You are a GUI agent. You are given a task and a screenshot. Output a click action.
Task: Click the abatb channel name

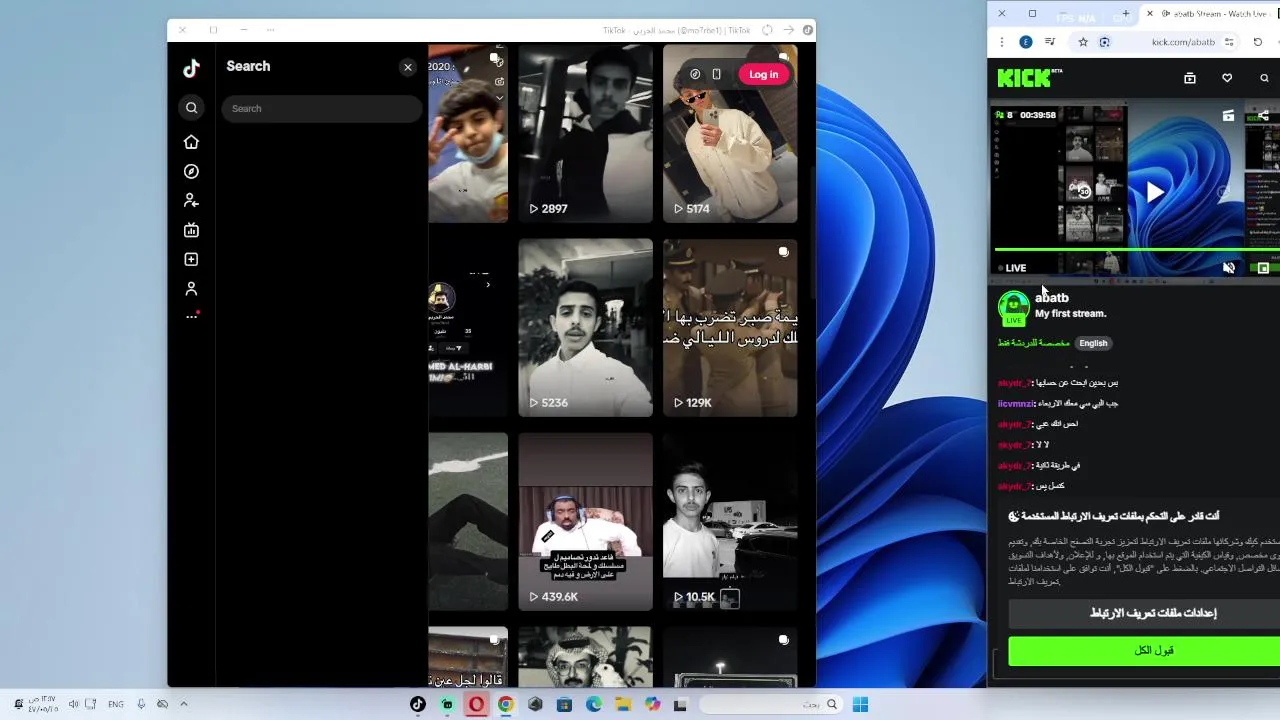[x=1052, y=297]
